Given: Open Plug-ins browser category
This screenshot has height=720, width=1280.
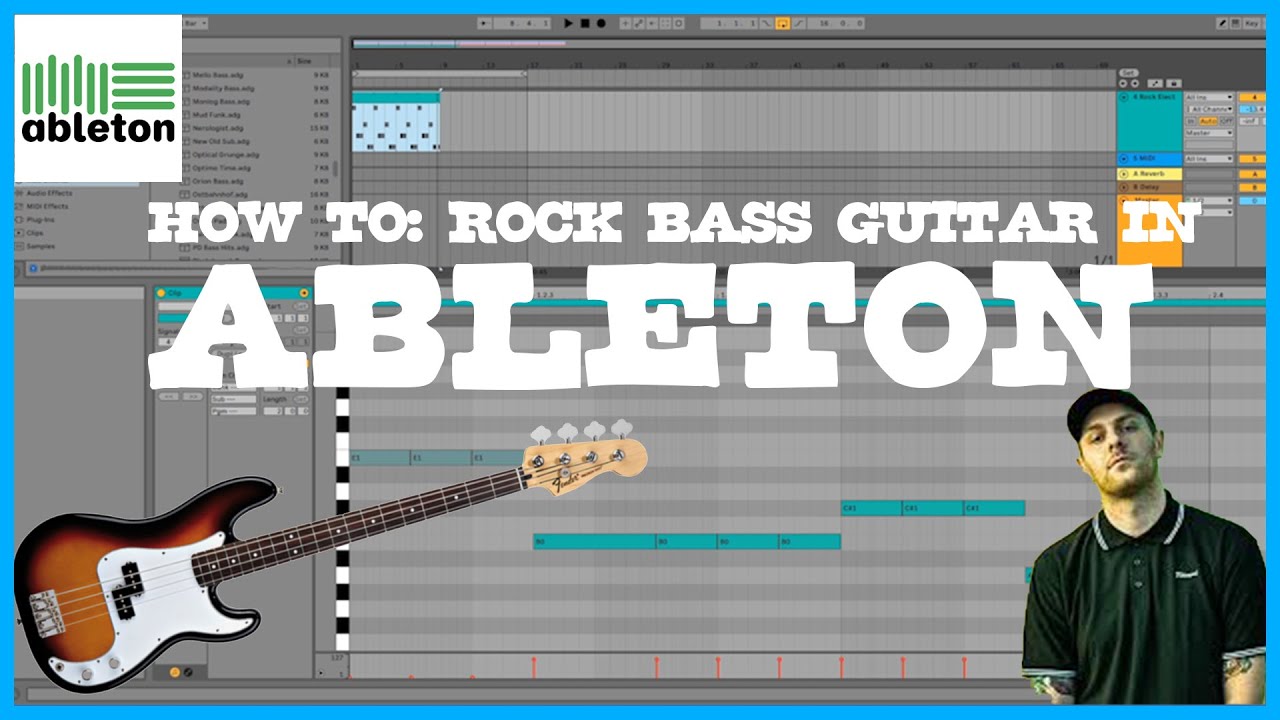Looking at the screenshot, I should point(38,220).
